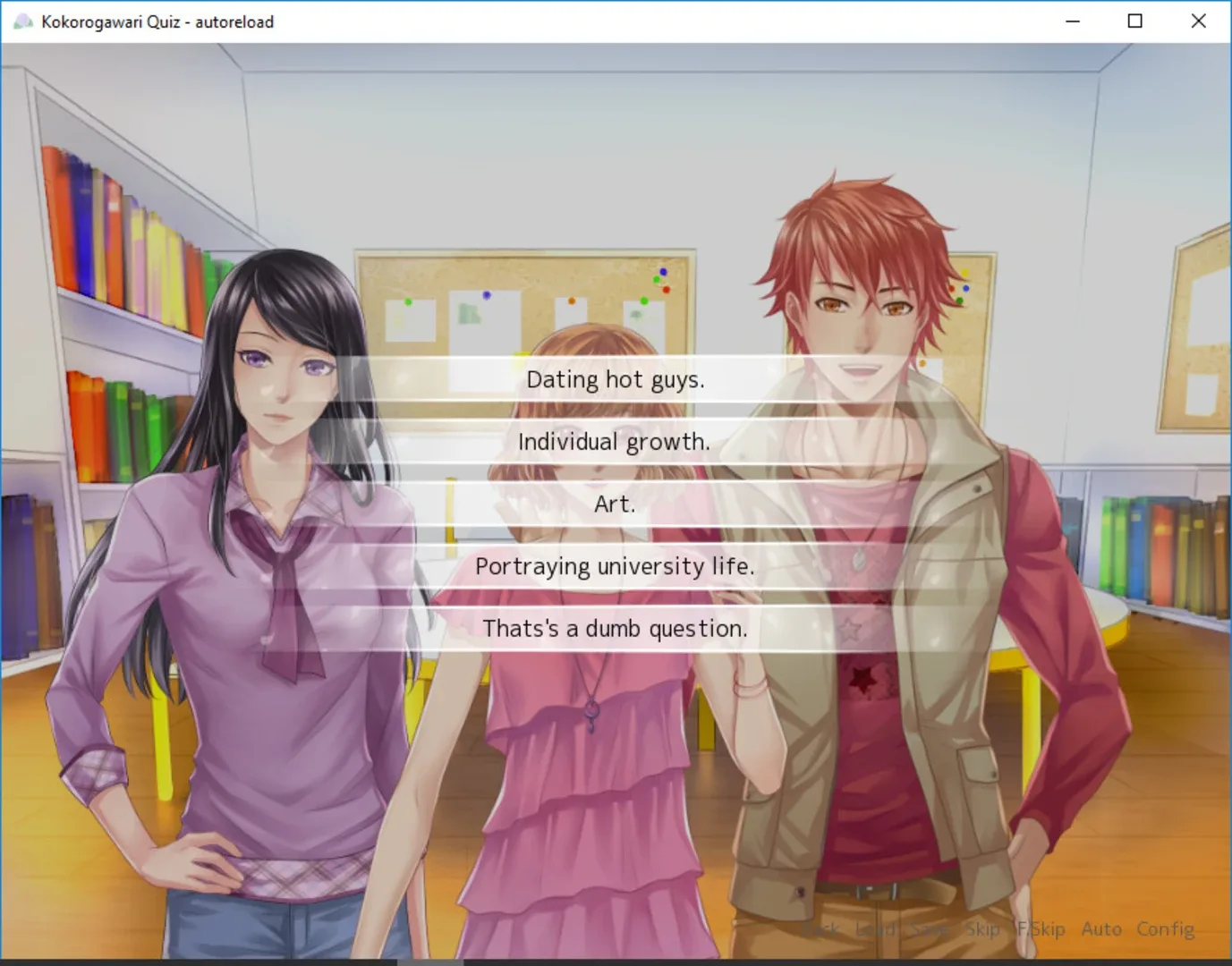This screenshot has width=1232, height=966.
Task: Click the window title bar text
Action: pos(157,21)
